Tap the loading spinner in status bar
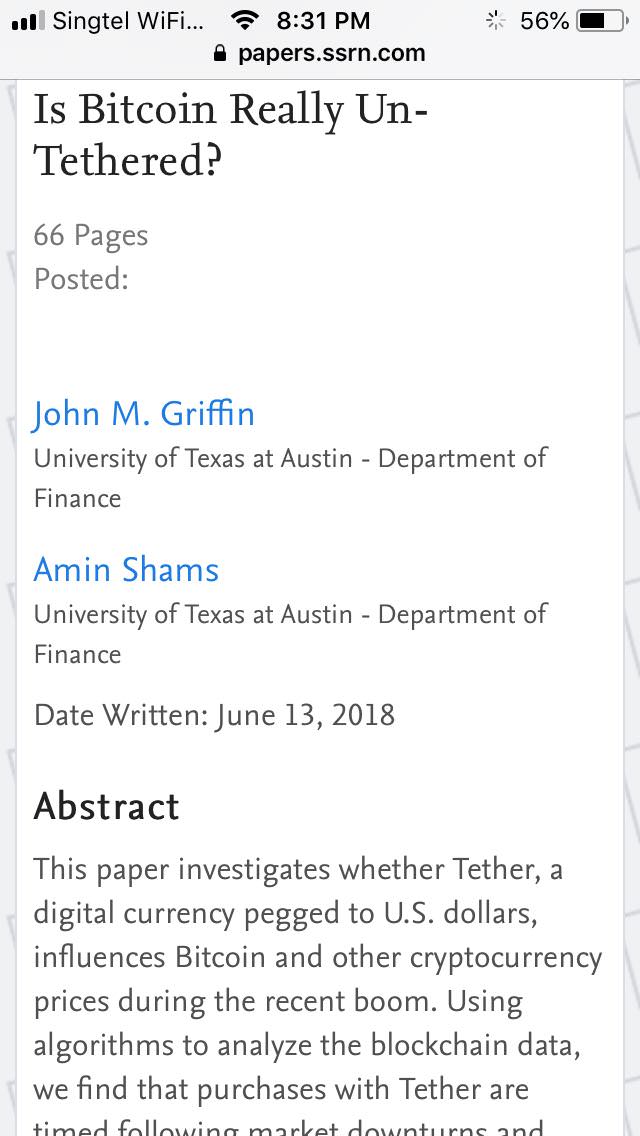 493,20
